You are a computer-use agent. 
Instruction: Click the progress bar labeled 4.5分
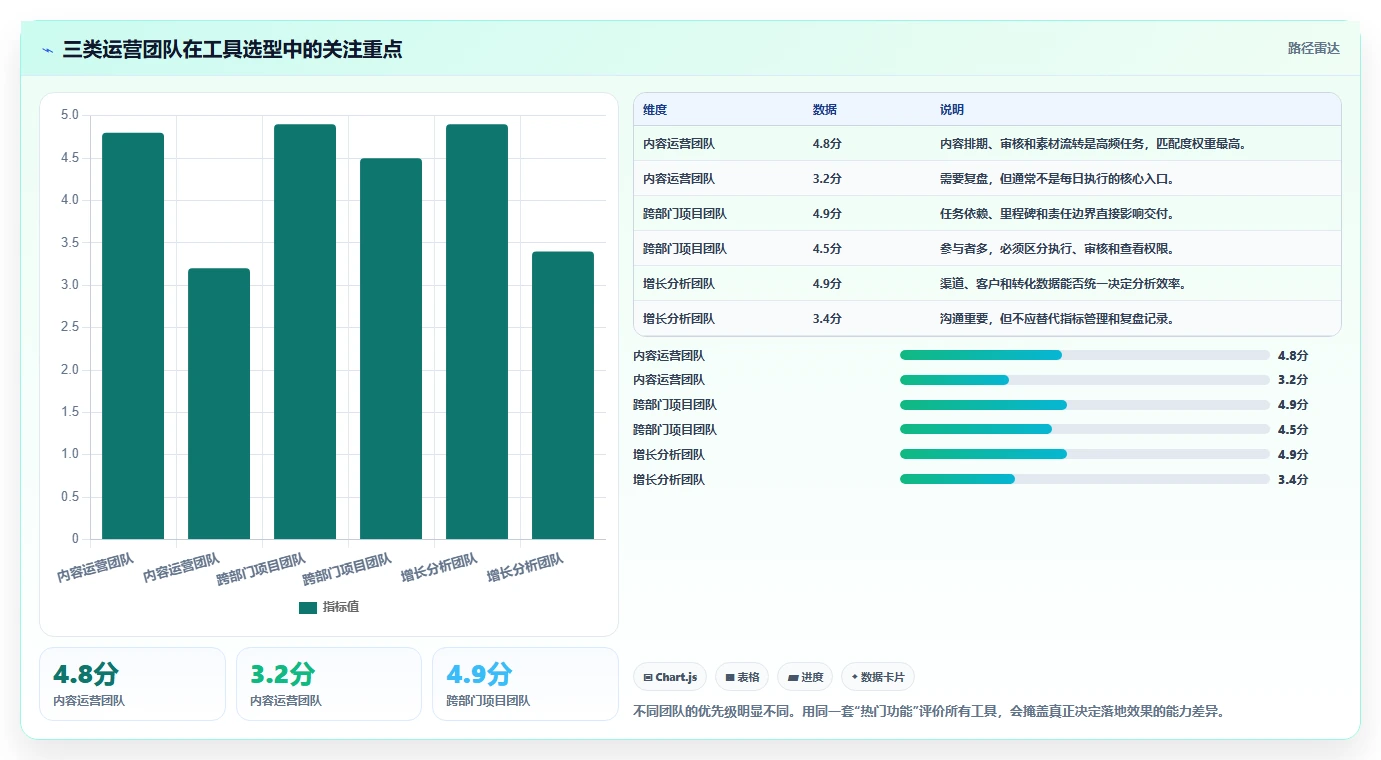[x=1085, y=430]
